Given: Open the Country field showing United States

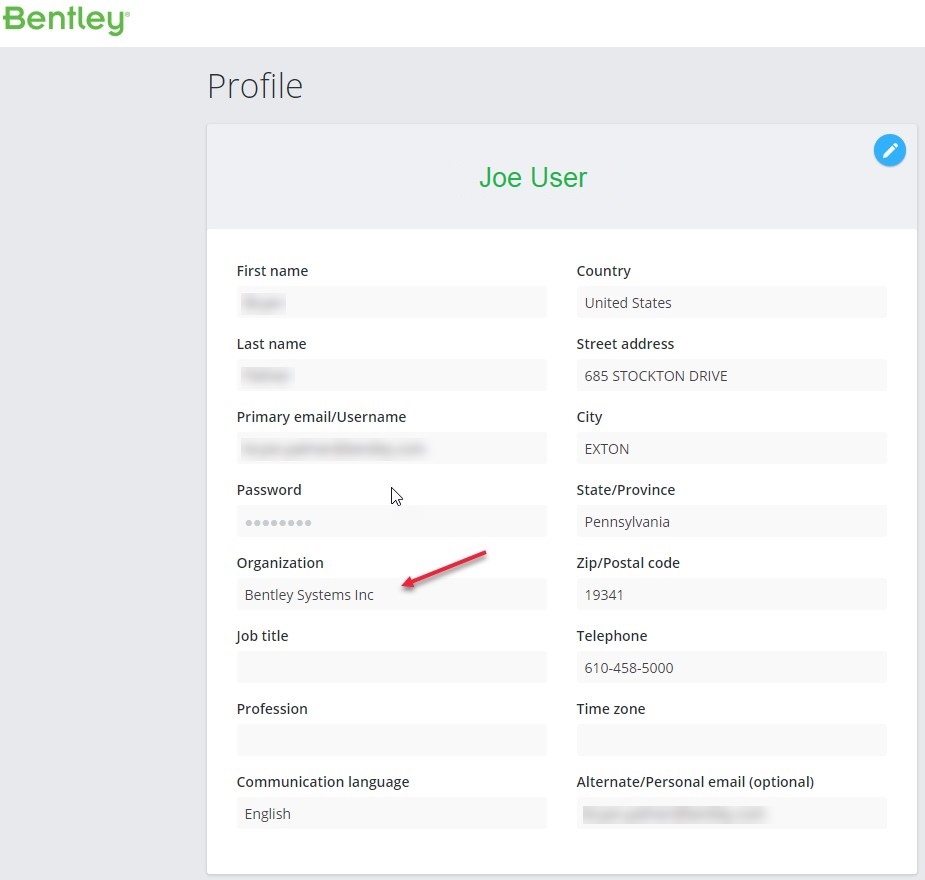Looking at the screenshot, I should [x=731, y=302].
